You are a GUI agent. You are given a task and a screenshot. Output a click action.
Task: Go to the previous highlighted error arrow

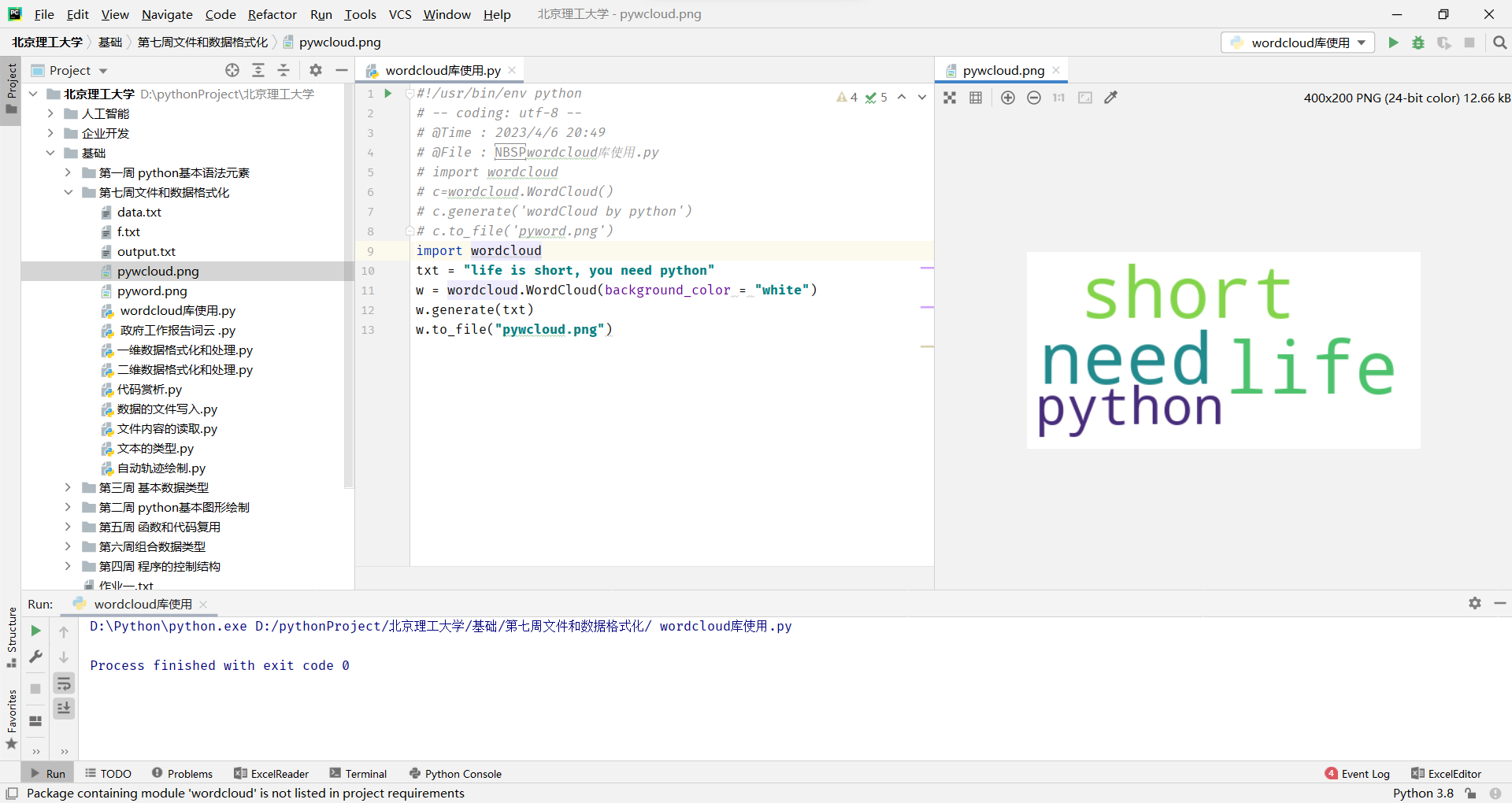coord(902,97)
